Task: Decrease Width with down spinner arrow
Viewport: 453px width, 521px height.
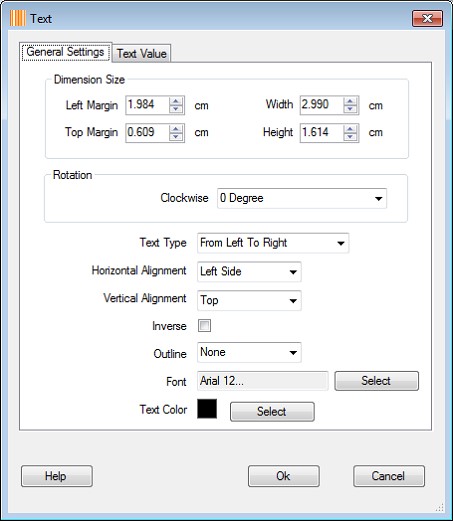Action: pos(350,109)
